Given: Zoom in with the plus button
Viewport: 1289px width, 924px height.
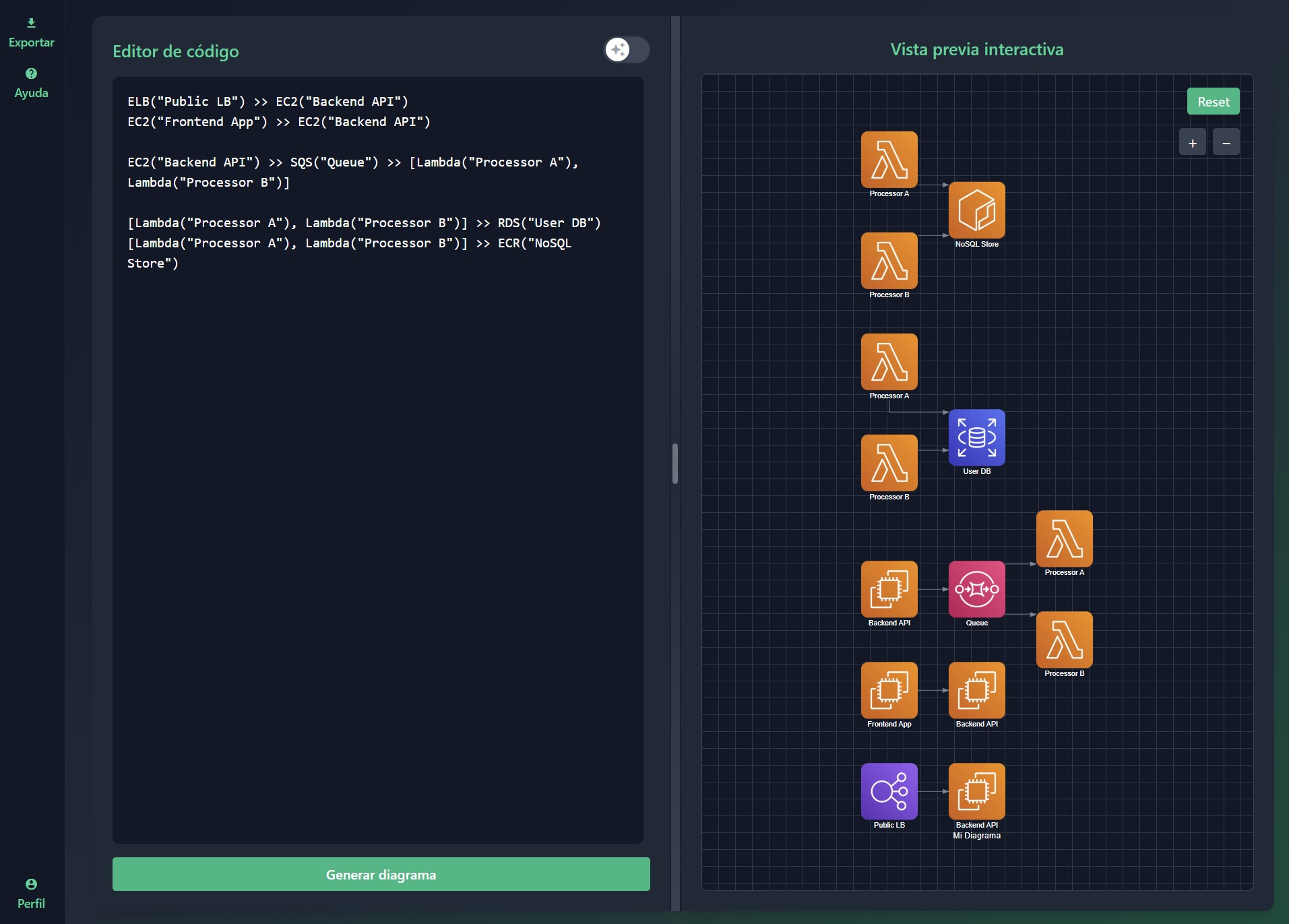Looking at the screenshot, I should (1192, 143).
